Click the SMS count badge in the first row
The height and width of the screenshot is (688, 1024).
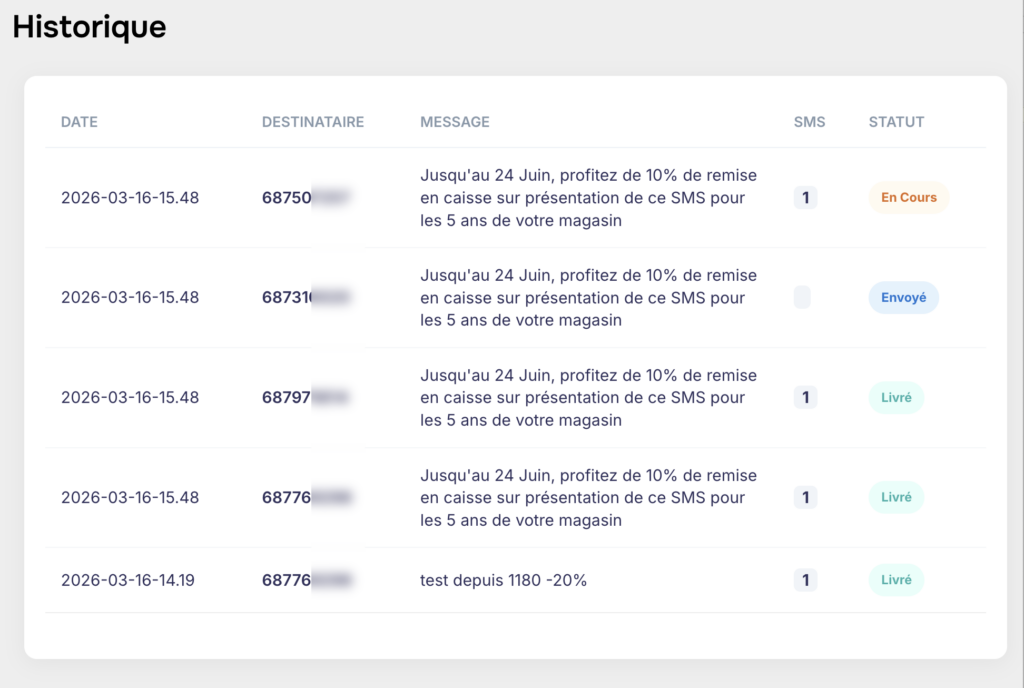(805, 197)
